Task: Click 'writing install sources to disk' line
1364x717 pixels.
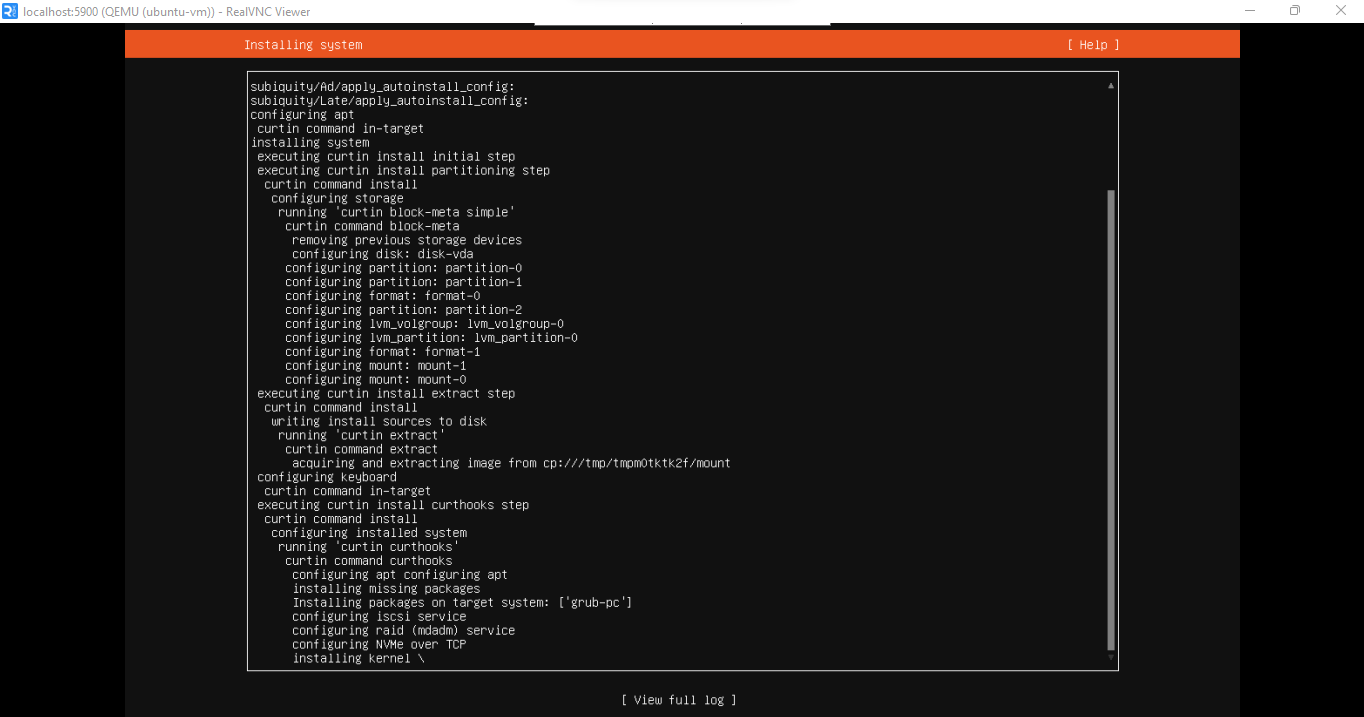Action: [x=379, y=423]
